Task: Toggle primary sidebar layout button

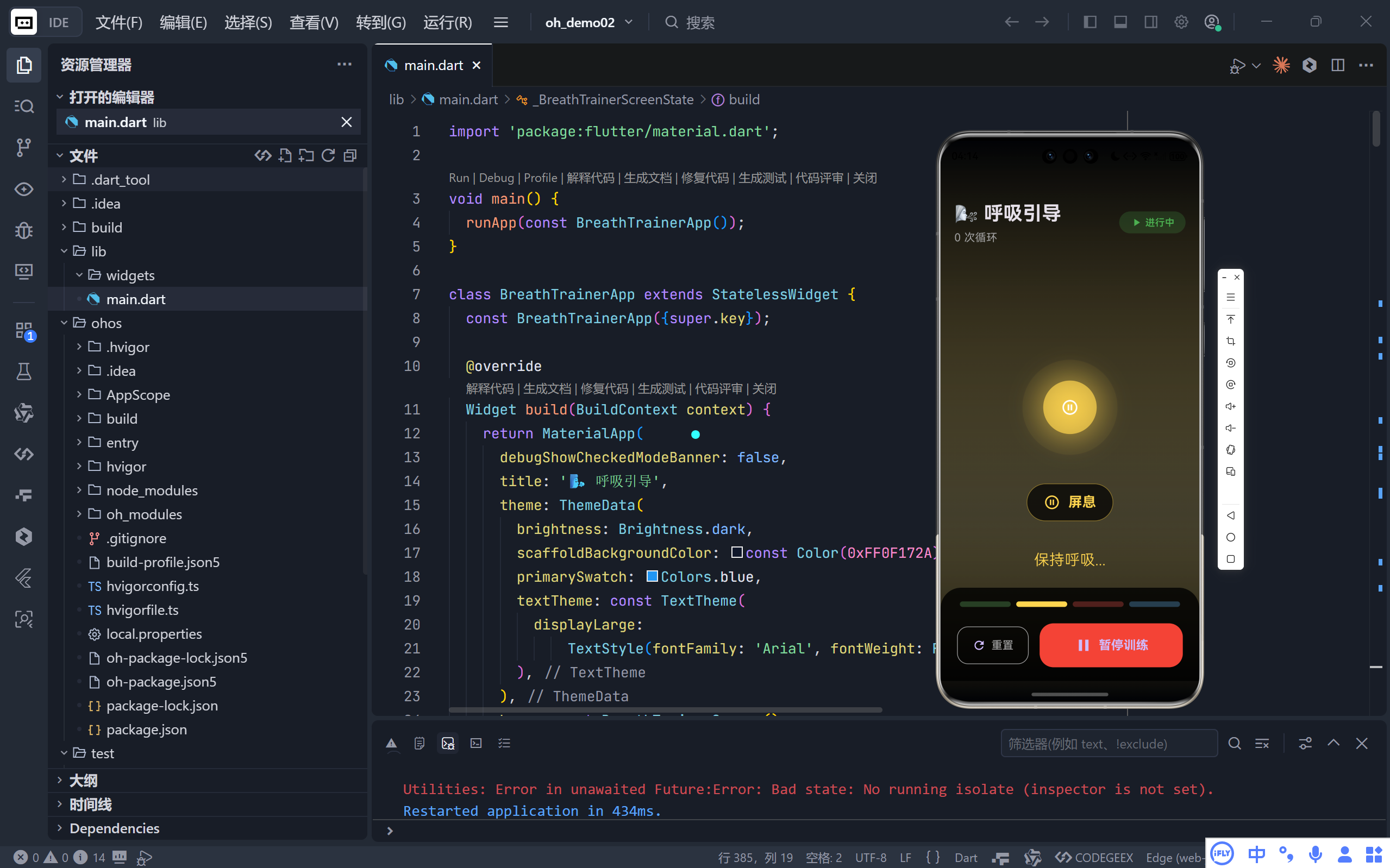Action: click(1090, 22)
